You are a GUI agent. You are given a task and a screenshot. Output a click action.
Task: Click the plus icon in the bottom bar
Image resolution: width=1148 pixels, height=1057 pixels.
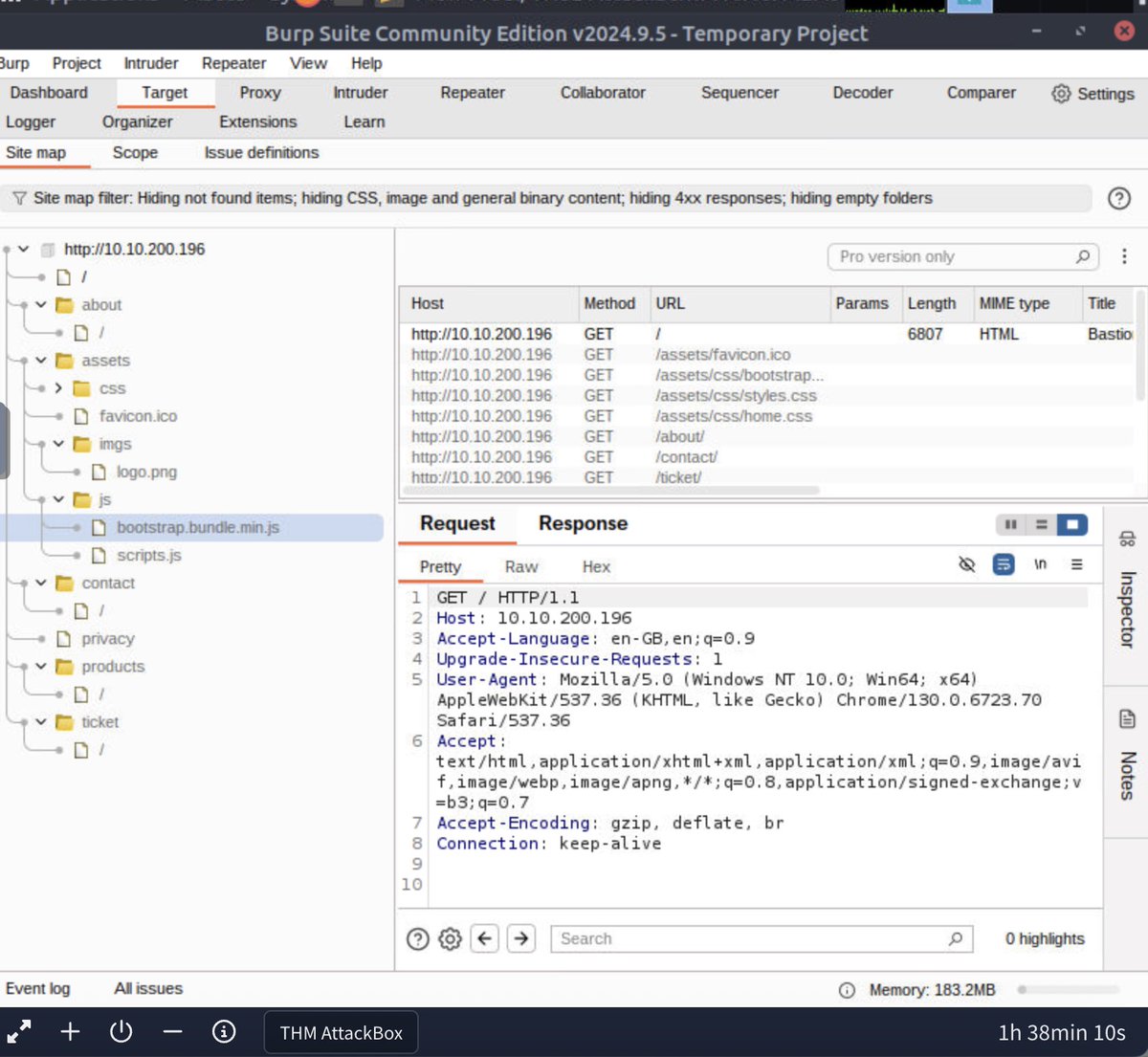point(70,1032)
